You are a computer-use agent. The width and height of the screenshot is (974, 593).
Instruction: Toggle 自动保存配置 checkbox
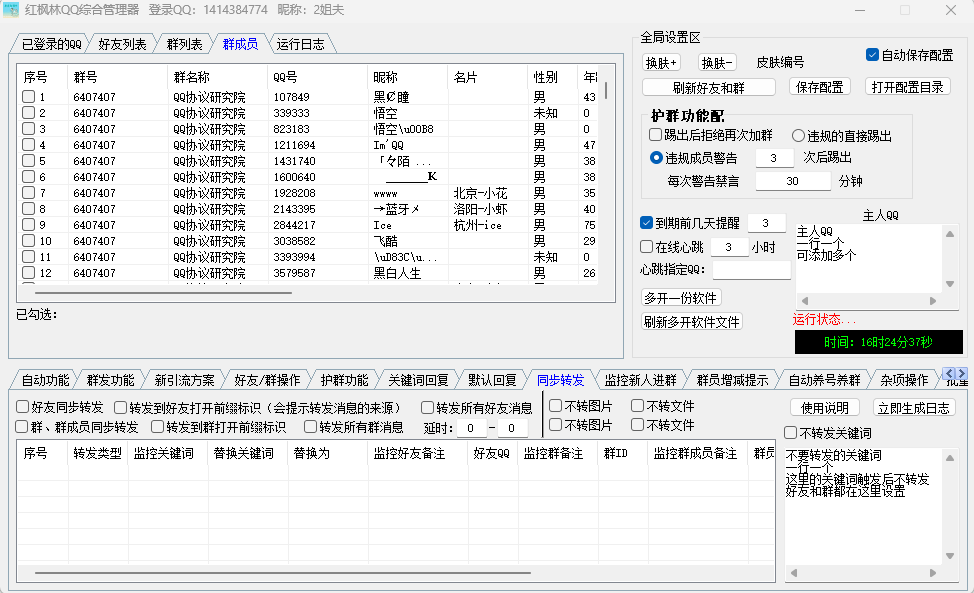pyautogui.click(x=872, y=55)
